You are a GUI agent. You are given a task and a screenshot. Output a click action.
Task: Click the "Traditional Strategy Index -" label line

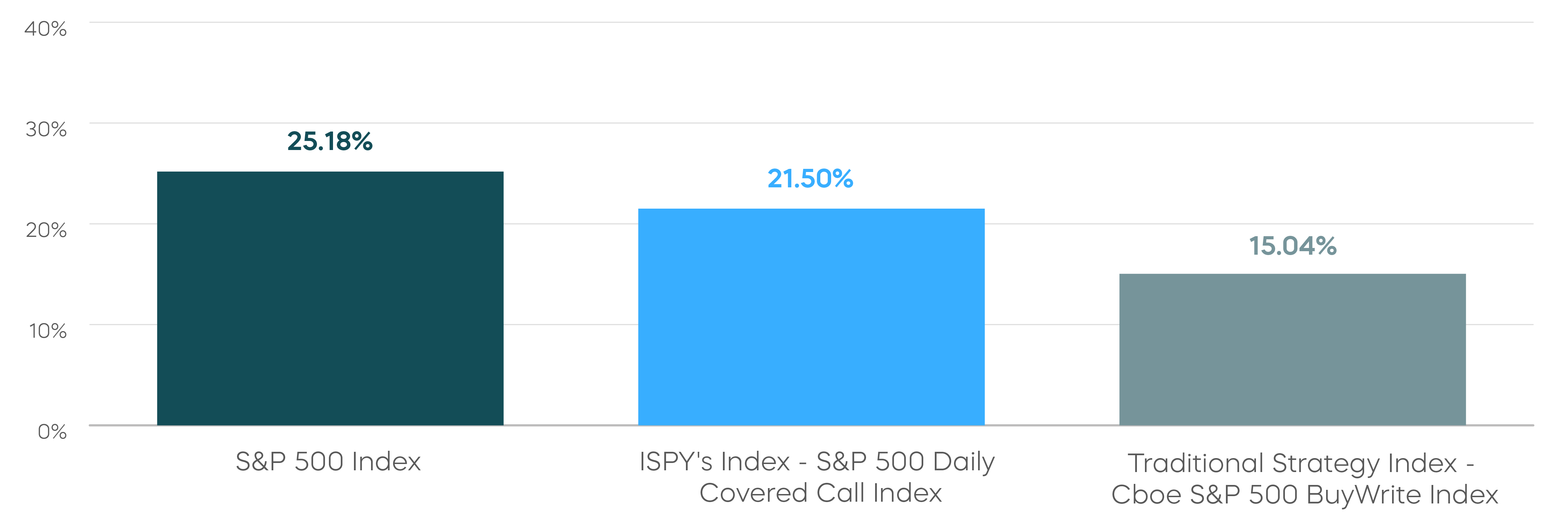coord(1300,464)
